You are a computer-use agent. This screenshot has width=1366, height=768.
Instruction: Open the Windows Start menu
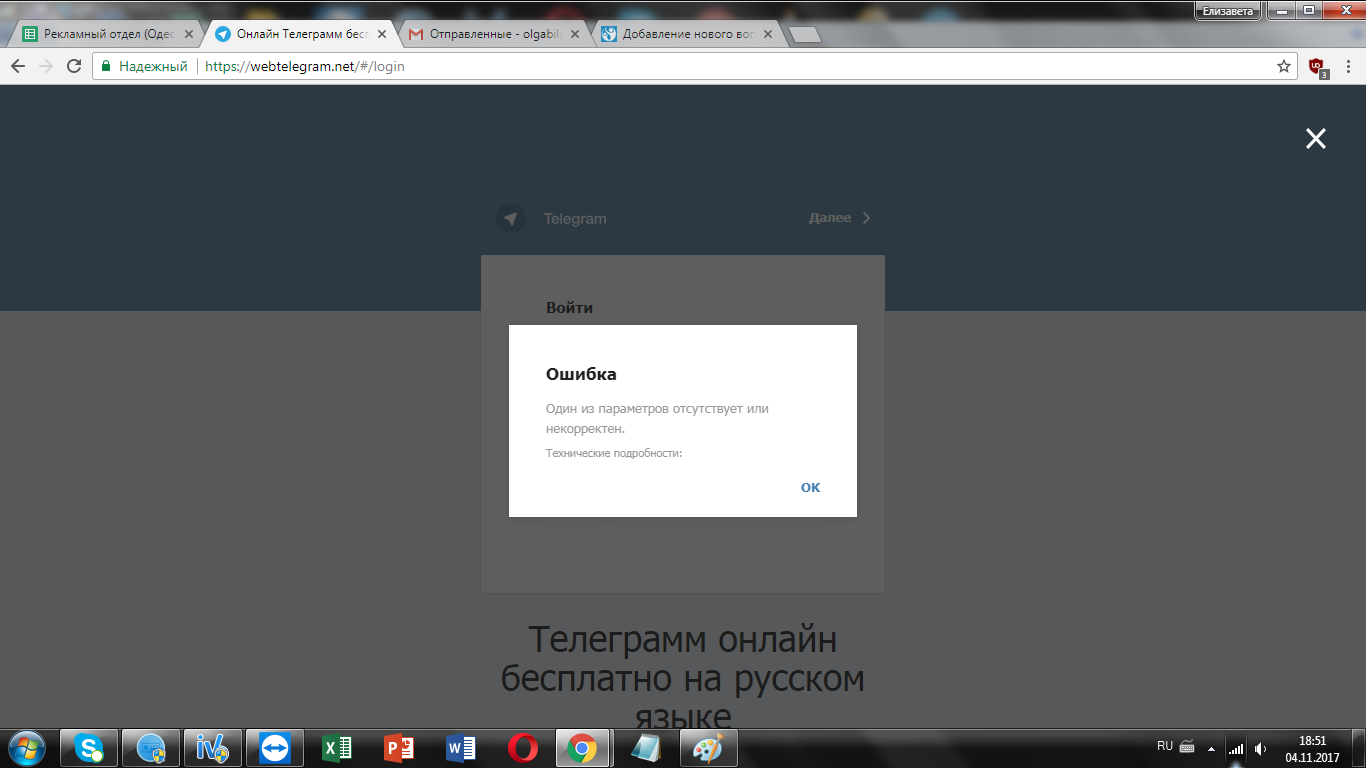[x=26, y=747]
